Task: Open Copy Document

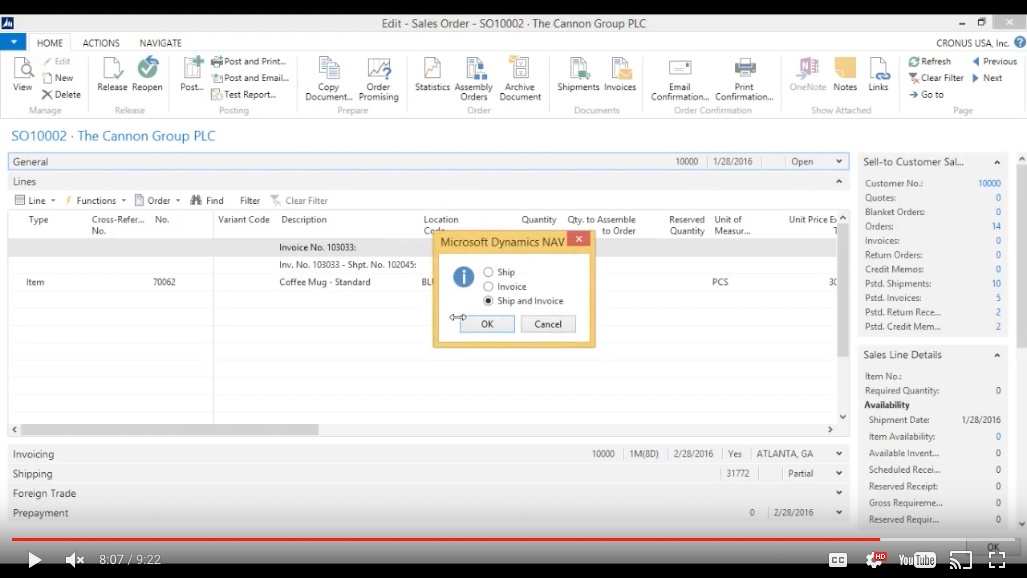Action: click(329, 79)
